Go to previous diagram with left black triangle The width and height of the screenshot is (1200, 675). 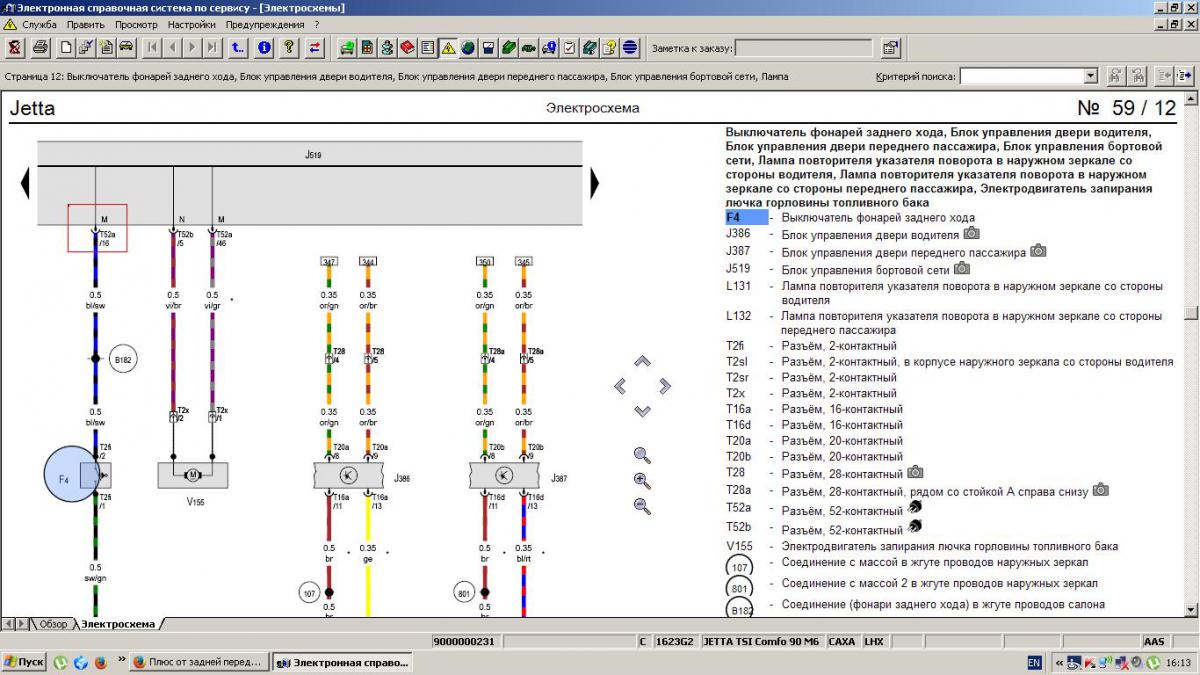pos(25,183)
